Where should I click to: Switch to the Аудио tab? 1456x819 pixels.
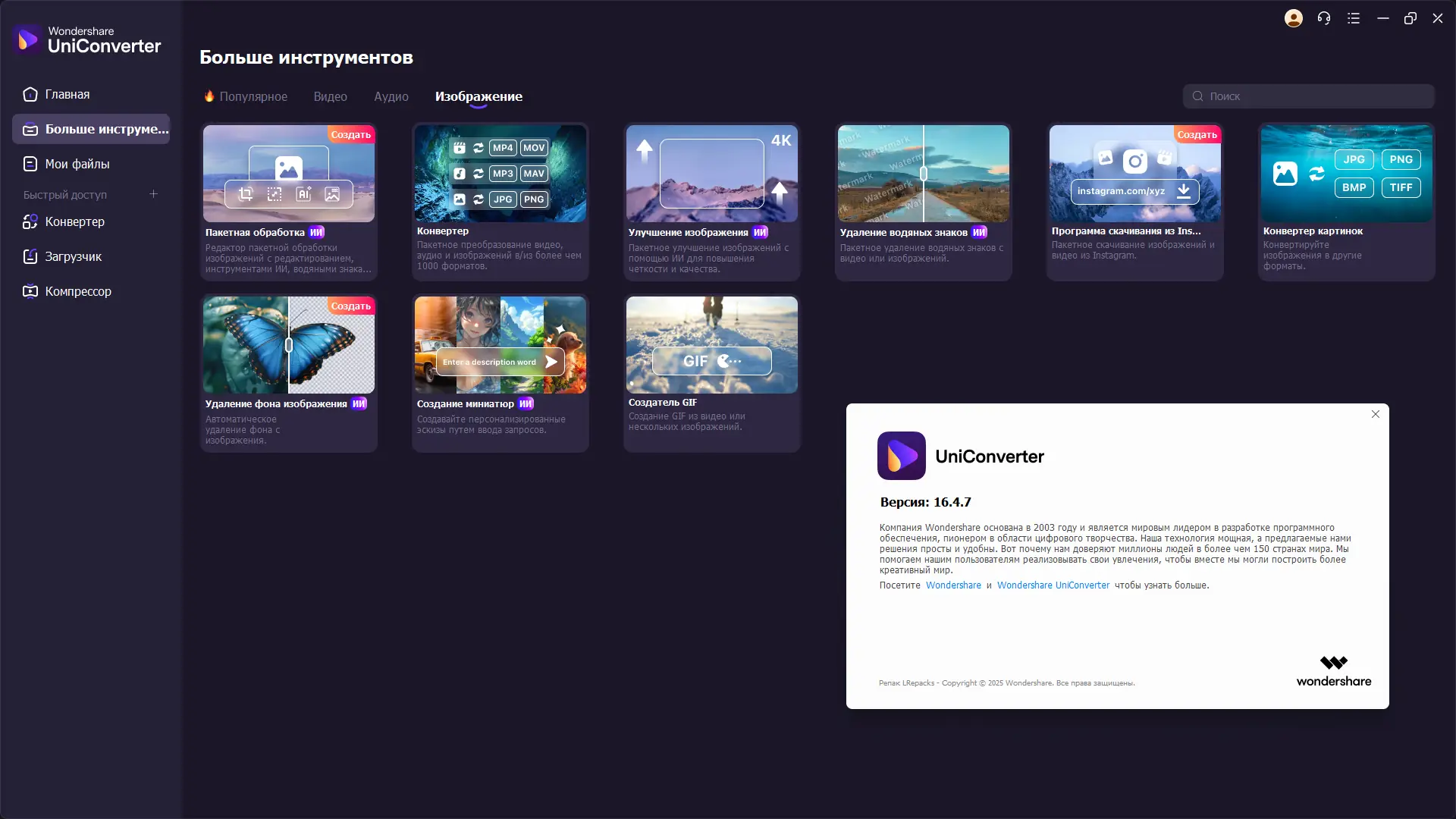[391, 96]
